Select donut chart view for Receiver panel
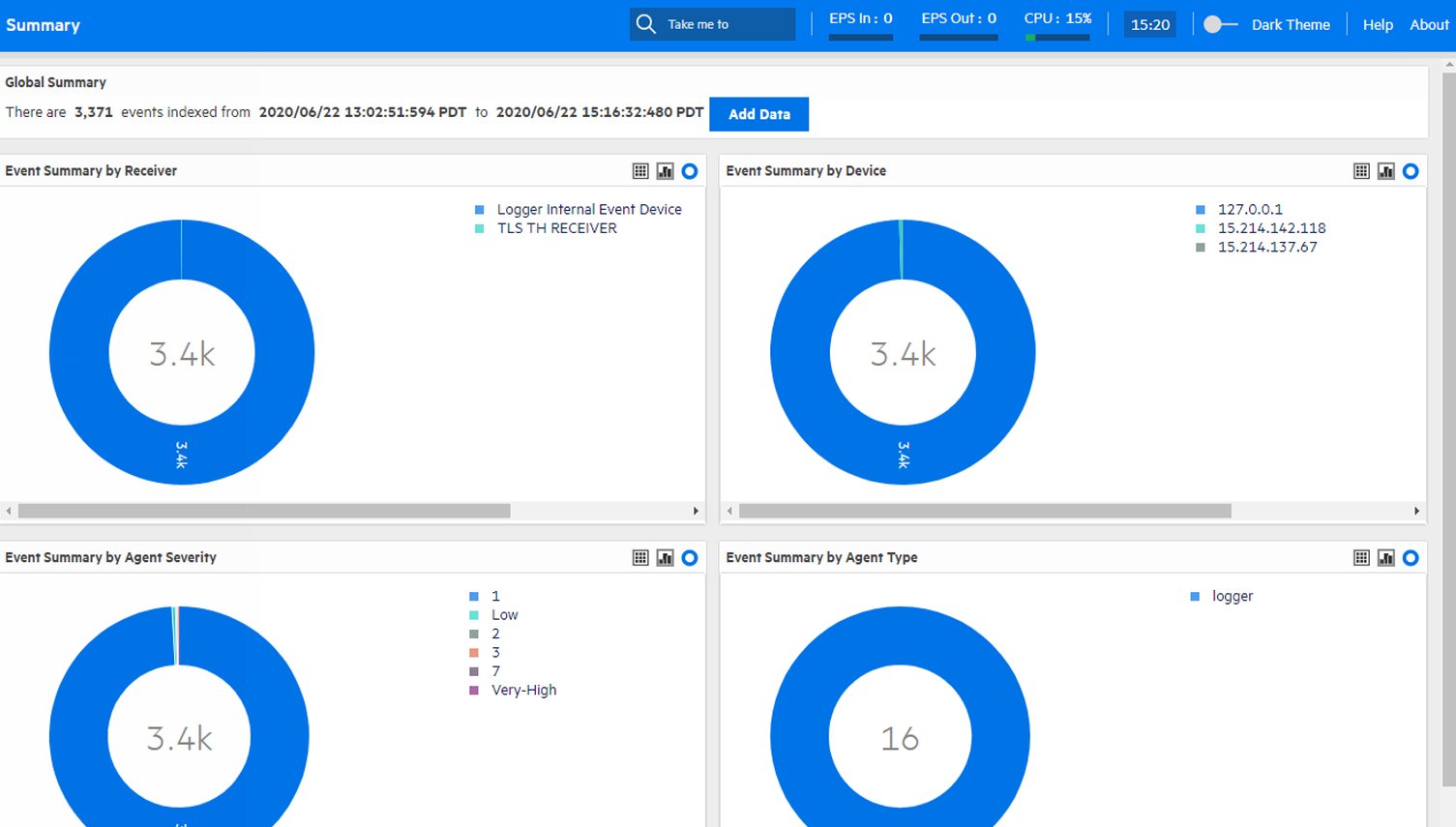The image size is (1456, 827). coord(690,171)
